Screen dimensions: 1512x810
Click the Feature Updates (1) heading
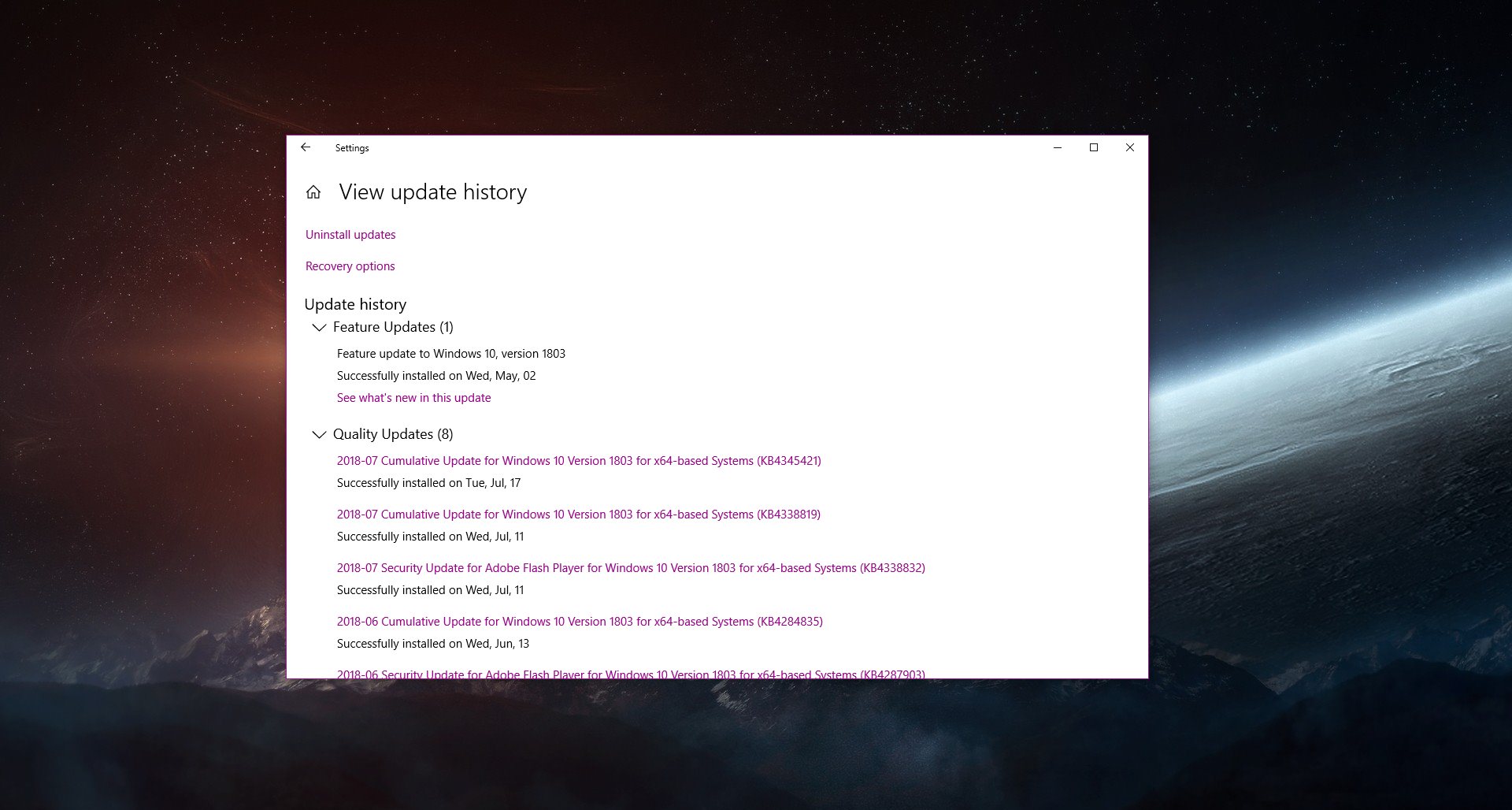pyautogui.click(x=393, y=327)
